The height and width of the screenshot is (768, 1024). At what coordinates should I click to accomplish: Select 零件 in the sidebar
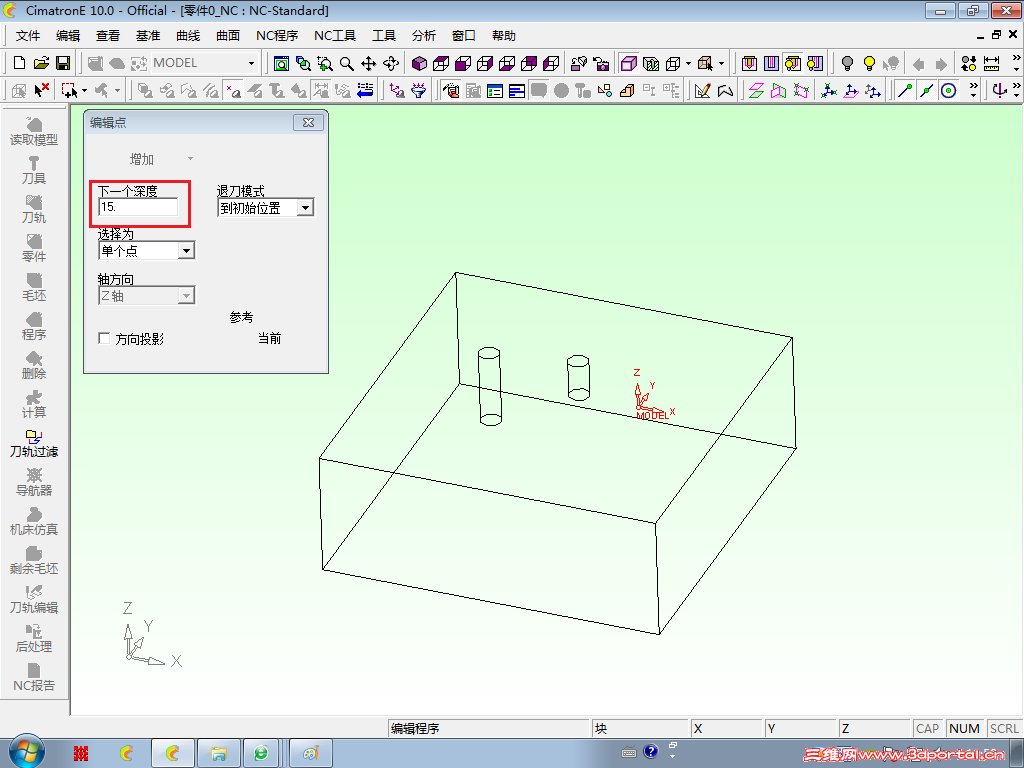[34, 249]
